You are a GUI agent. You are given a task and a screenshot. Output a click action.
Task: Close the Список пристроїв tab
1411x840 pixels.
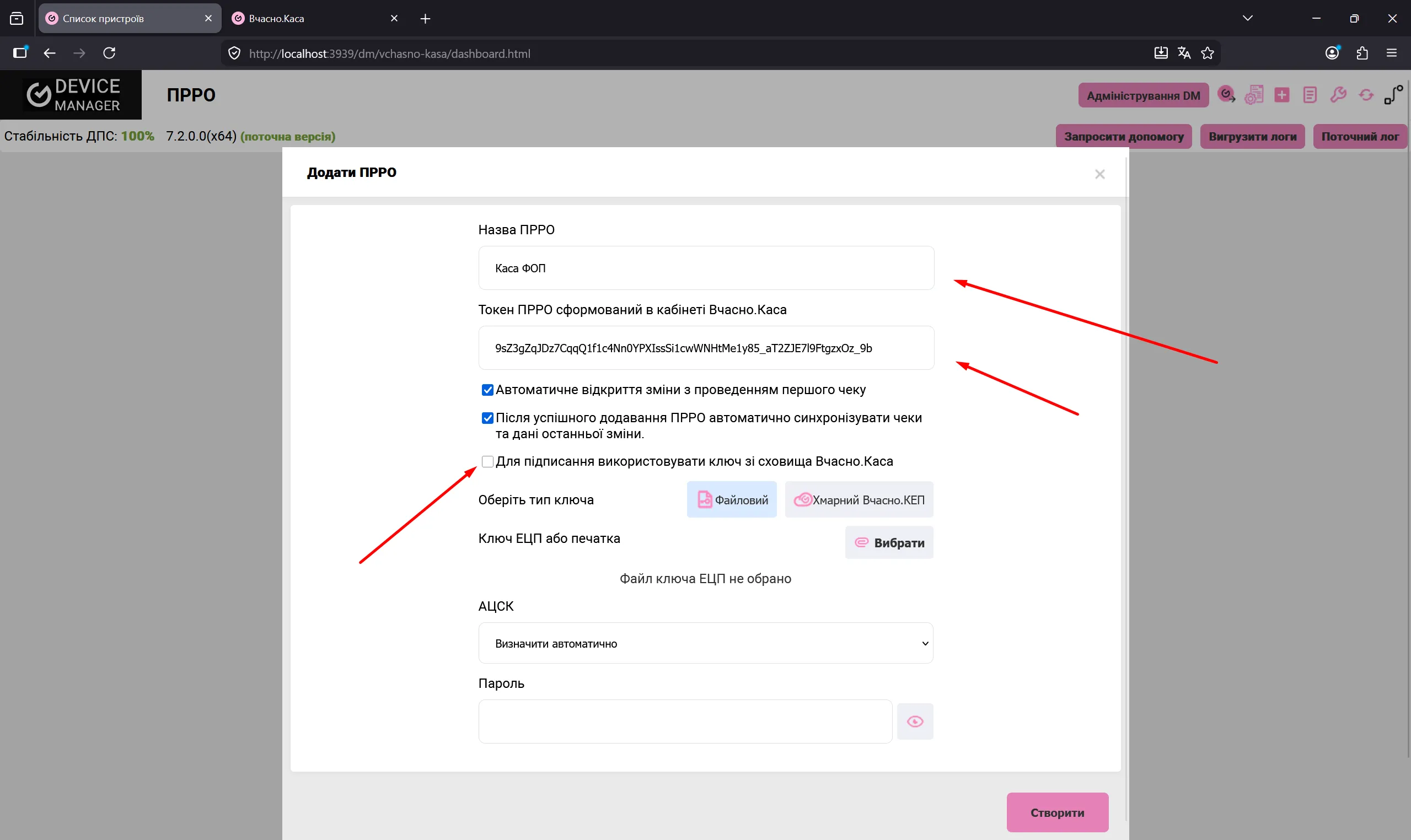click(208, 19)
